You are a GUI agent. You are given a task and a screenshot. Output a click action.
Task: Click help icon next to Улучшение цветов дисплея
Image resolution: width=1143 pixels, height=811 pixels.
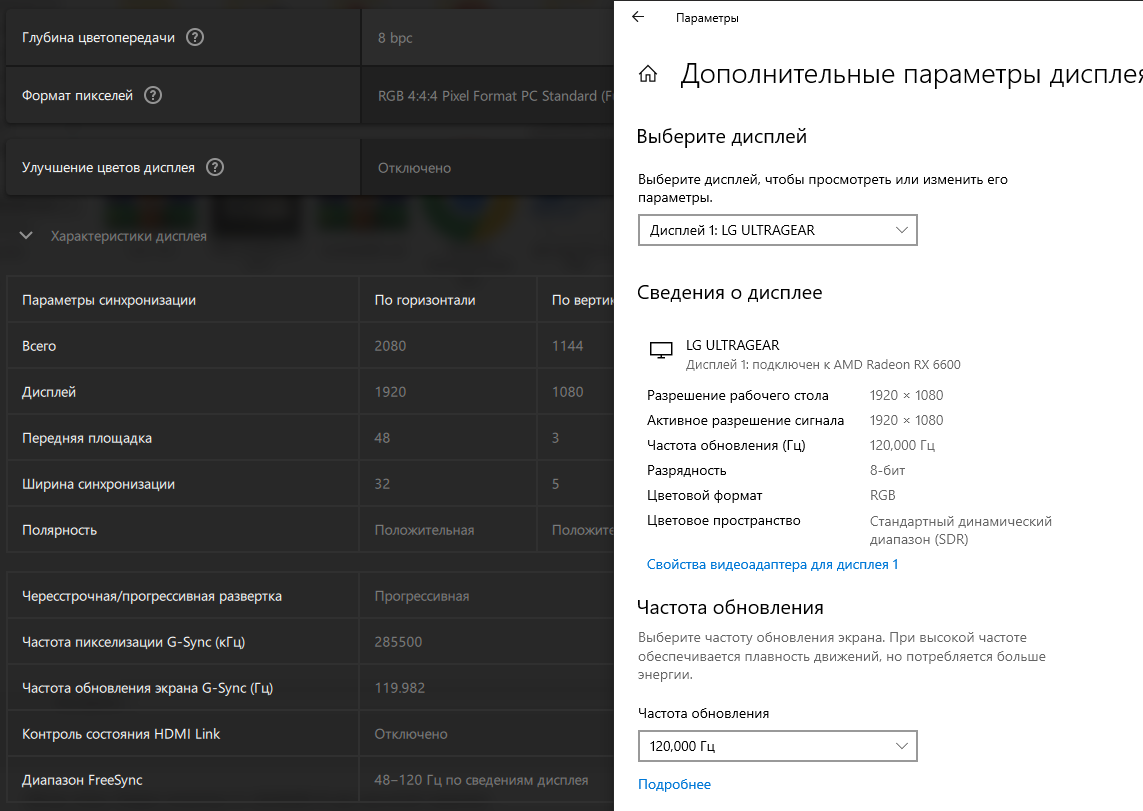click(214, 168)
